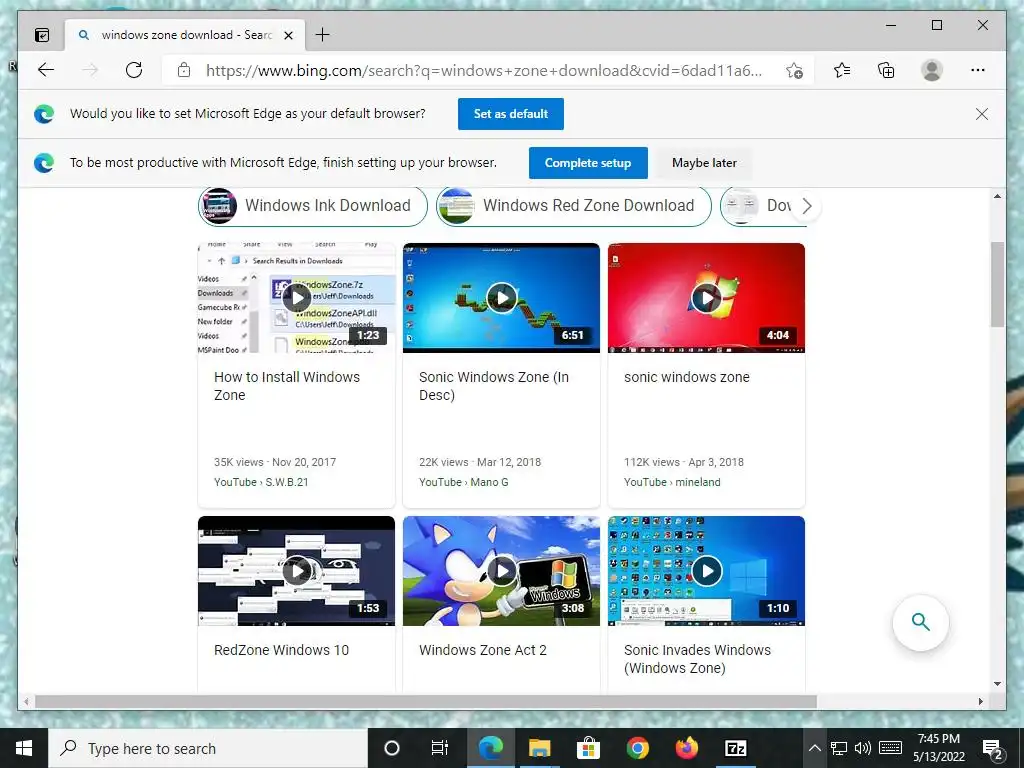Open Edge settings and more menu

pos(978,70)
